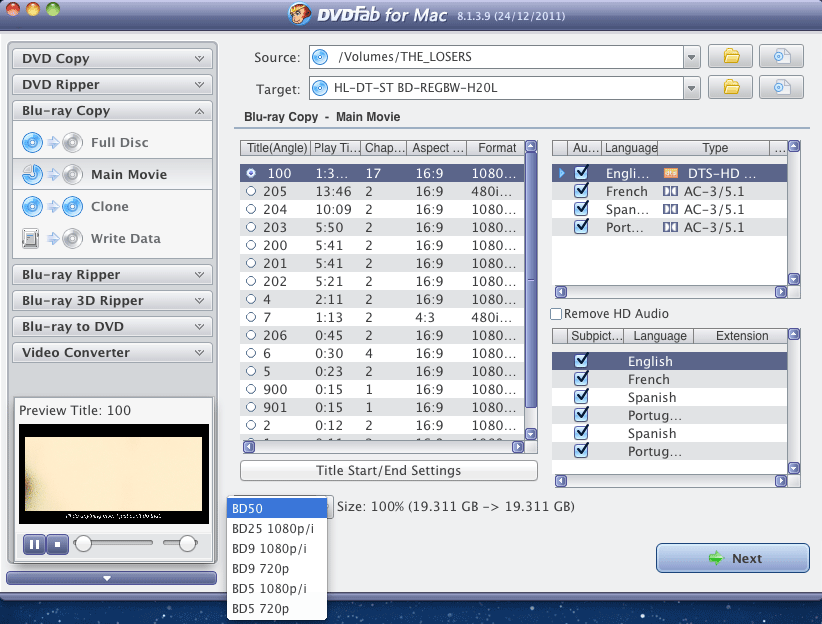Open the Target folder browse icon
The image size is (822, 624).
tap(730, 88)
